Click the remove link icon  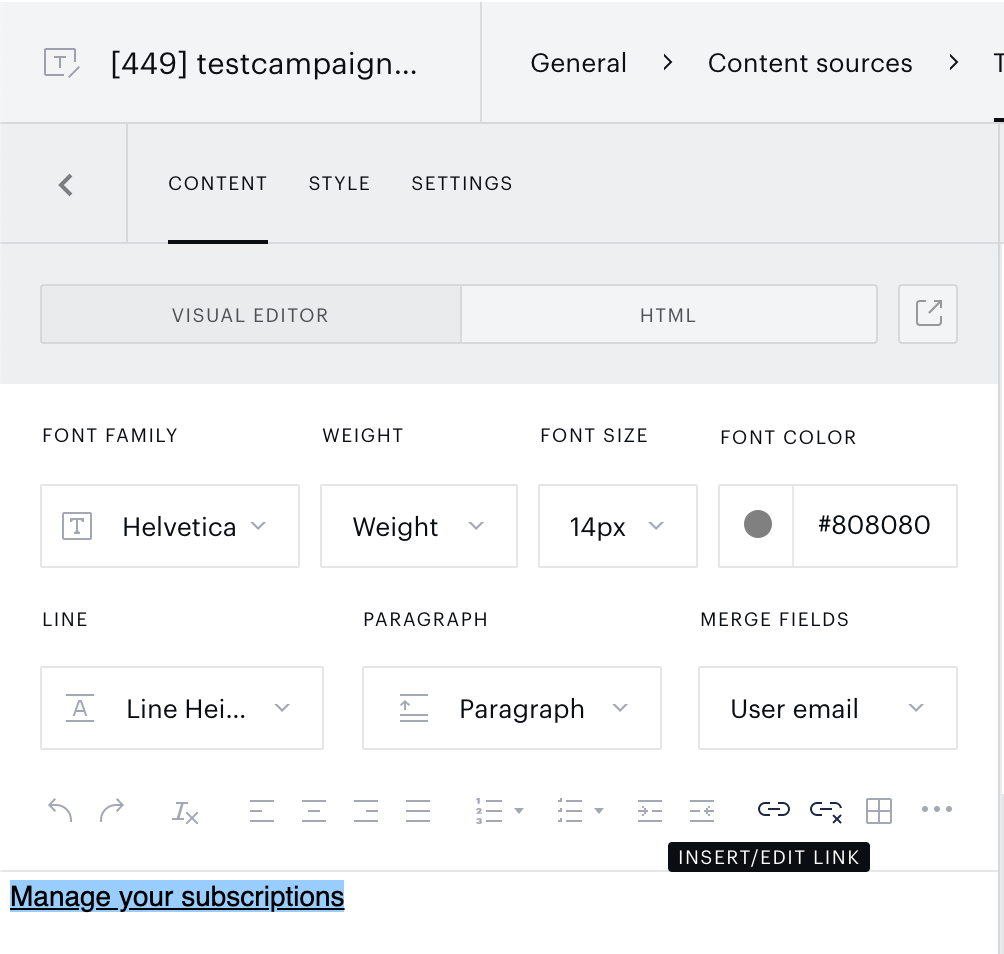coord(826,811)
